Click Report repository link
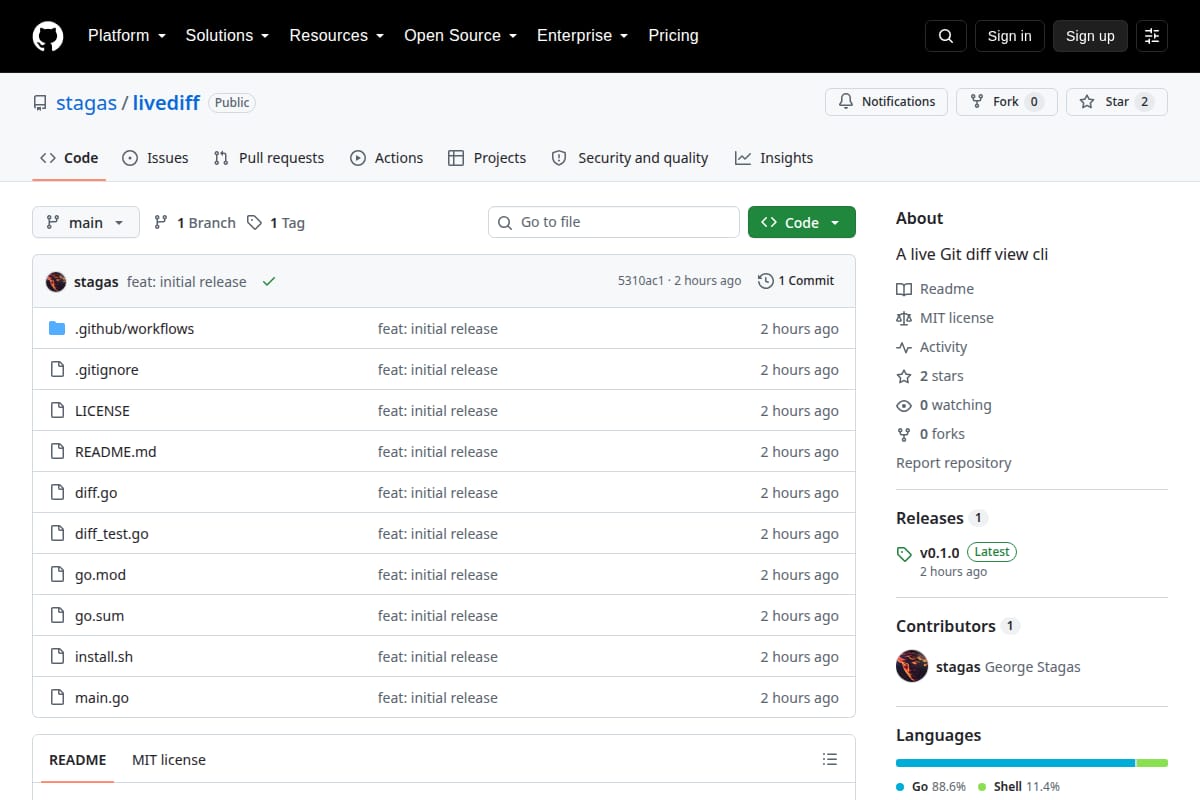Image resolution: width=1200 pixels, height=800 pixels. pos(953,463)
